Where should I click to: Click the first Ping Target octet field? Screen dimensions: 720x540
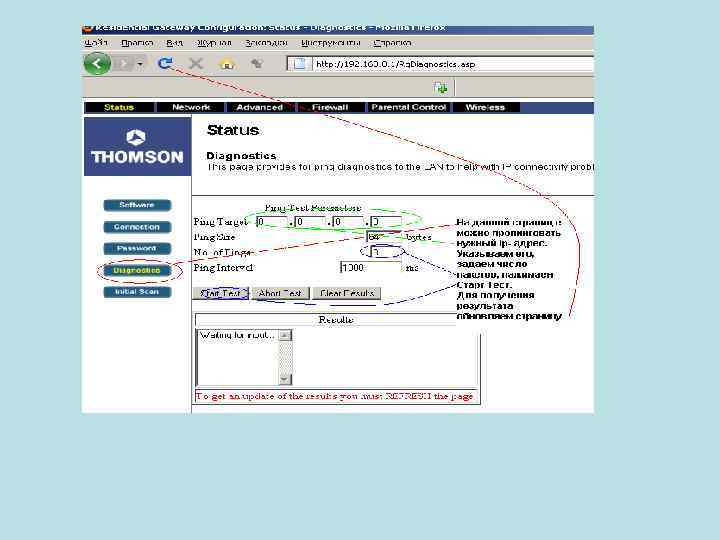[271, 222]
